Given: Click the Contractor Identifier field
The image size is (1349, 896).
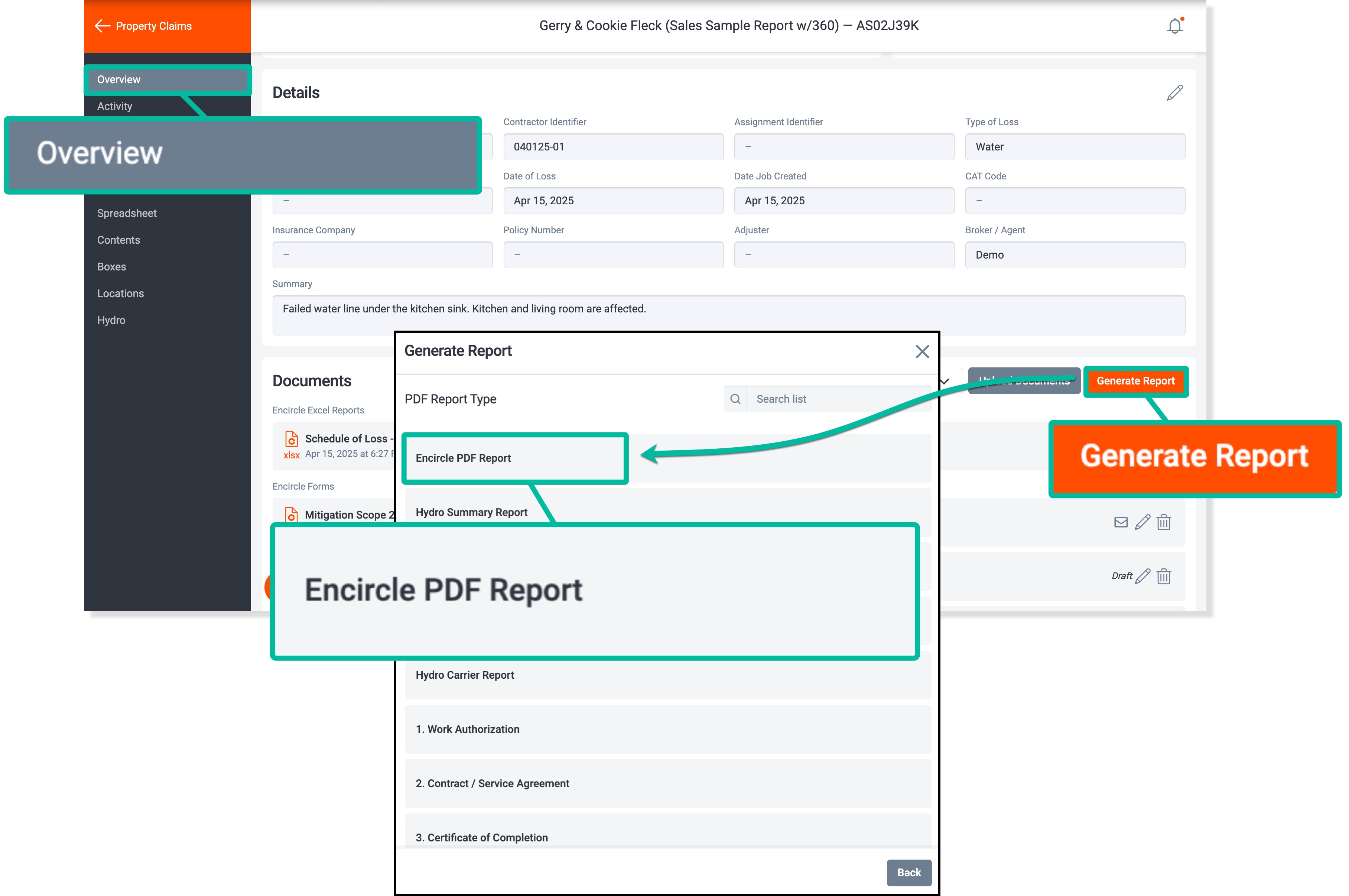Looking at the screenshot, I should (613, 147).
